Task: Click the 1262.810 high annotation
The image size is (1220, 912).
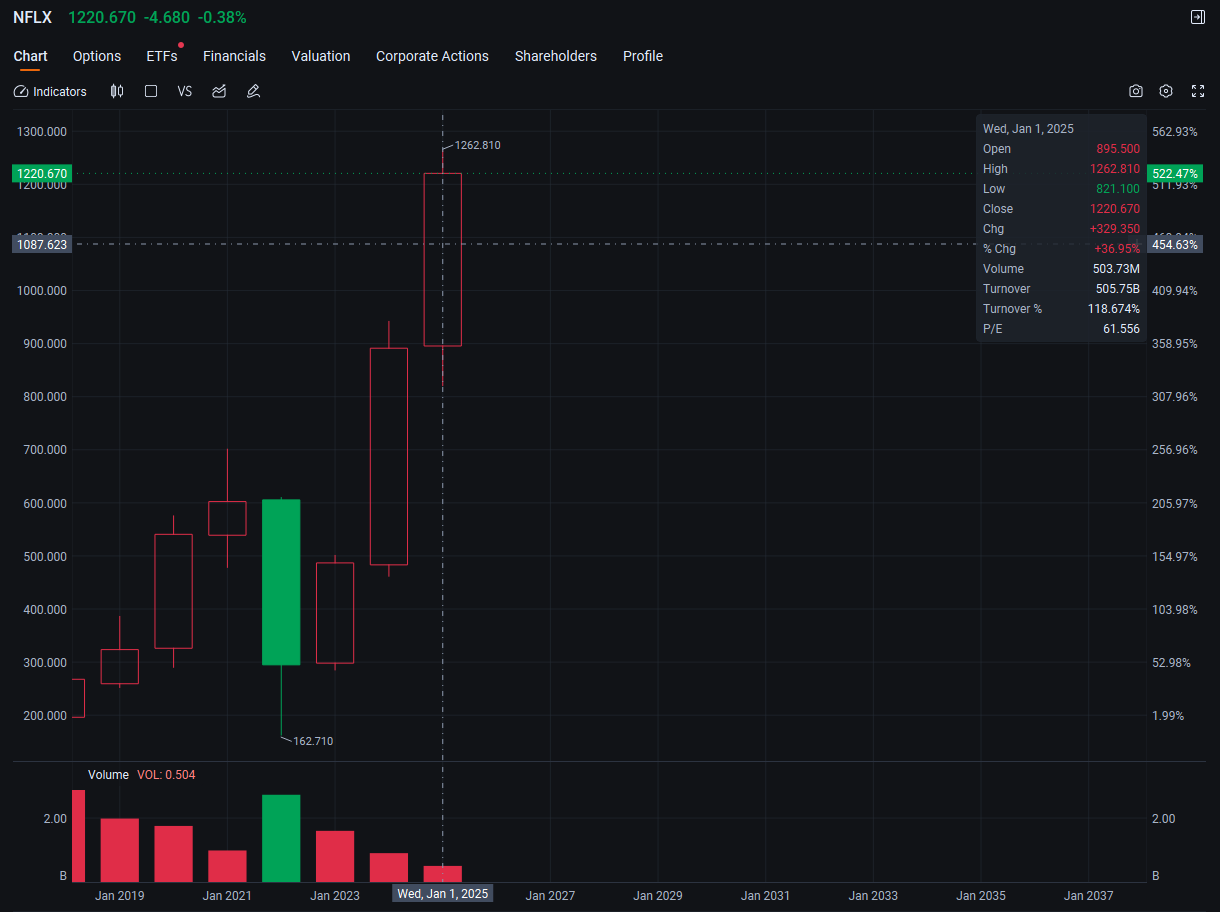Action: click(x=477, y=145)
